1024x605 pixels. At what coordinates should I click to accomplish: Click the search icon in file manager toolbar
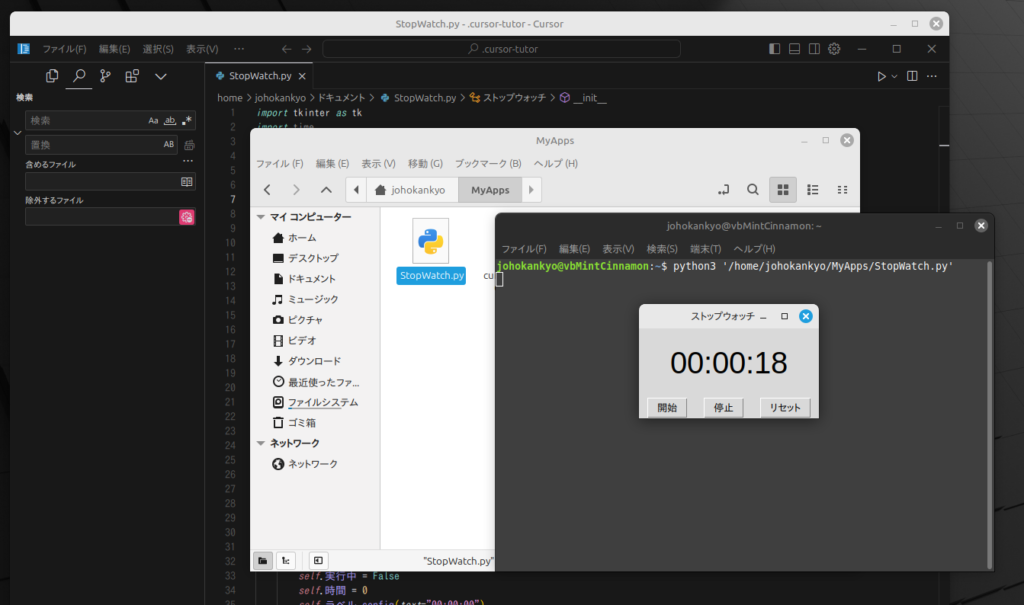point(752,189)
